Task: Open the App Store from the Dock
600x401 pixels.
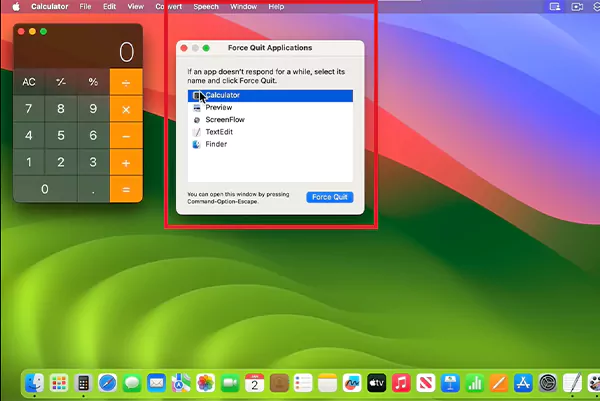Action: pos(523,383)
